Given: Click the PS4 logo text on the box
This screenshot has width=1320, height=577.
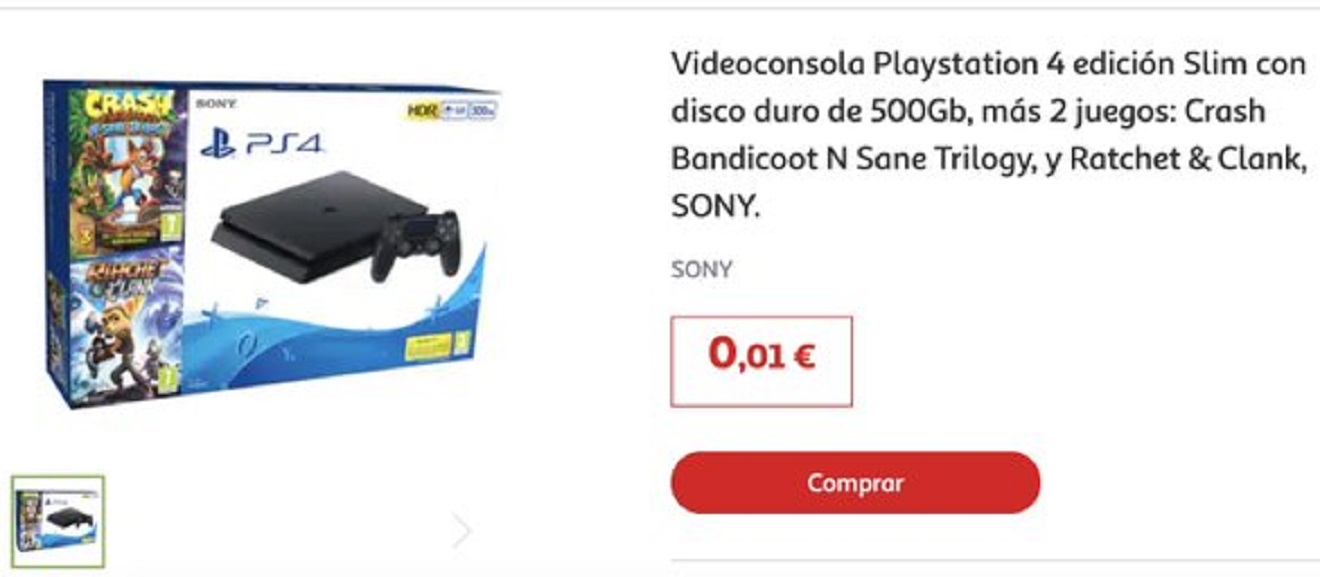Looking at the screenshot, I should click(x=284, y=146).
